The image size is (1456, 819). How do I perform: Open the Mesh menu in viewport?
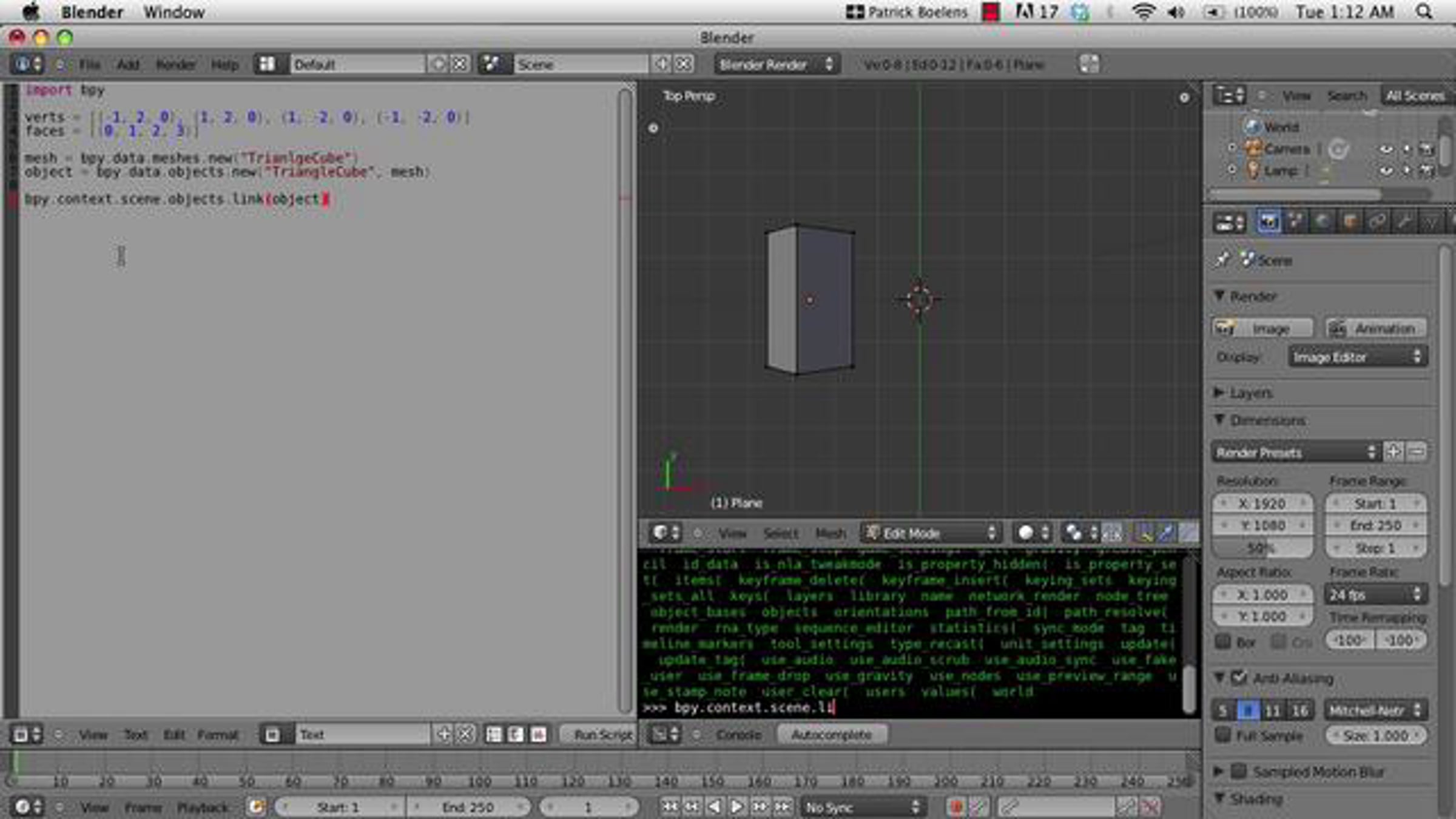831,533
